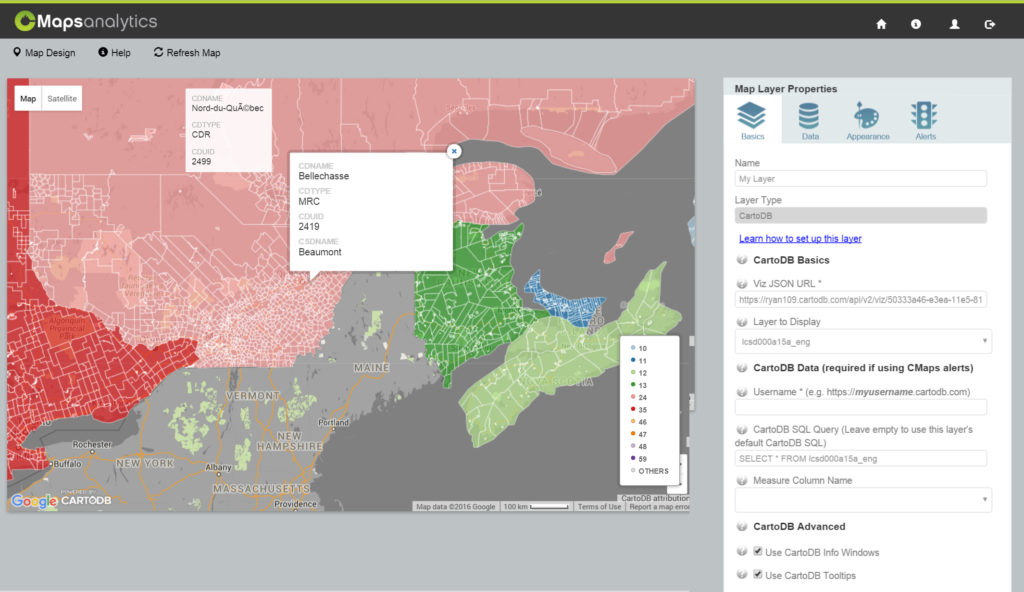Click Refresh Map in the toolbar
The image size is (1024, 592).
click(x=188, y=52)
